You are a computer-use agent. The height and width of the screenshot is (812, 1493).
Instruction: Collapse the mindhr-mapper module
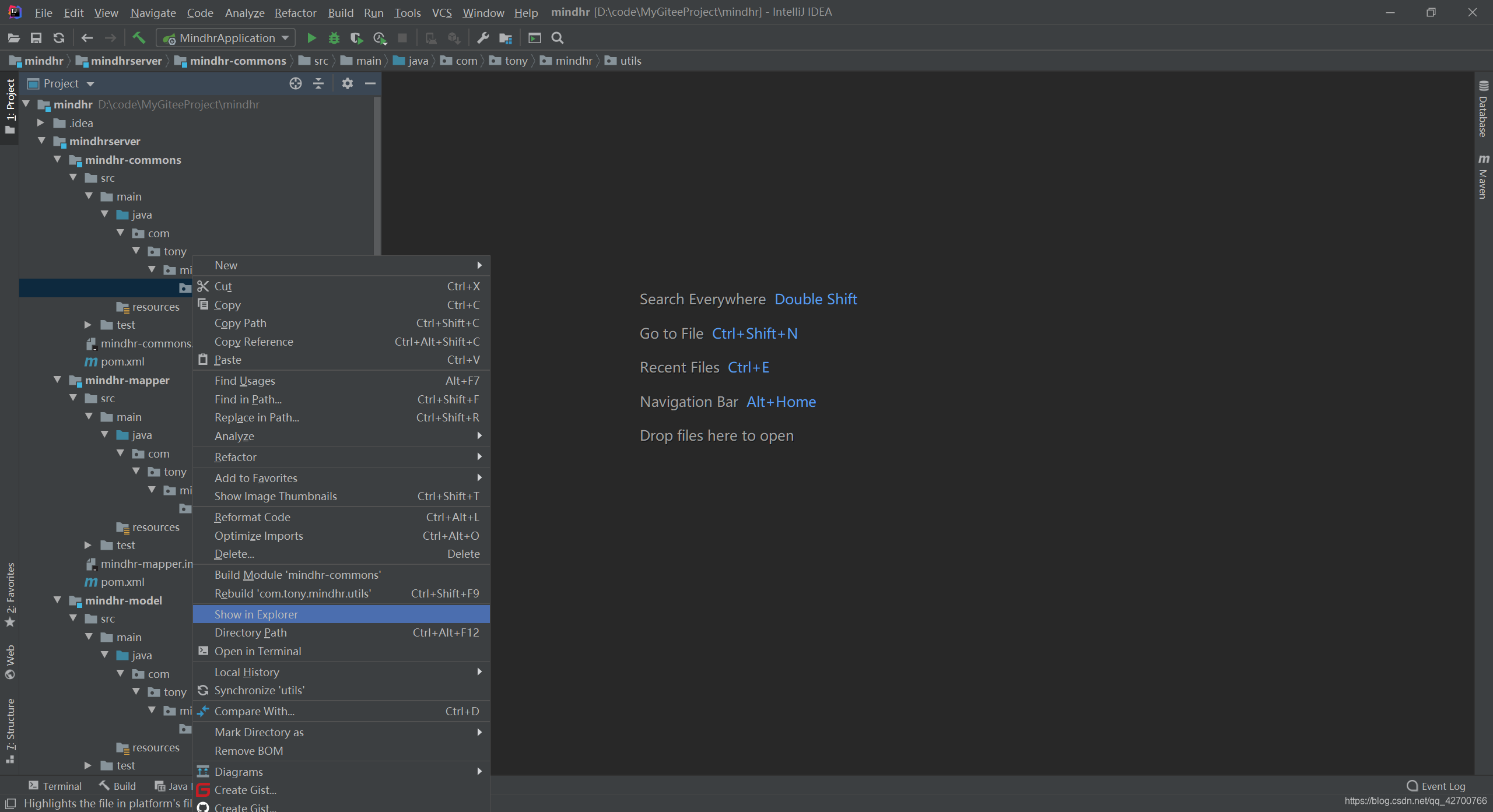click(57, 380)
